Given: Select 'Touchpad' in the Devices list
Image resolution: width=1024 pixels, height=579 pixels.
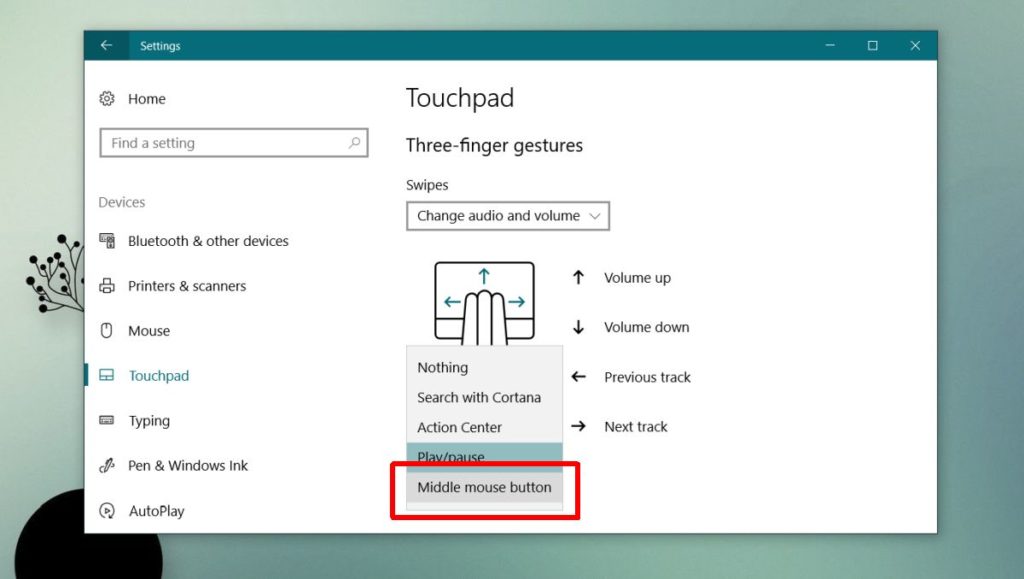Looking at the screenshot, I should (159, 375).
